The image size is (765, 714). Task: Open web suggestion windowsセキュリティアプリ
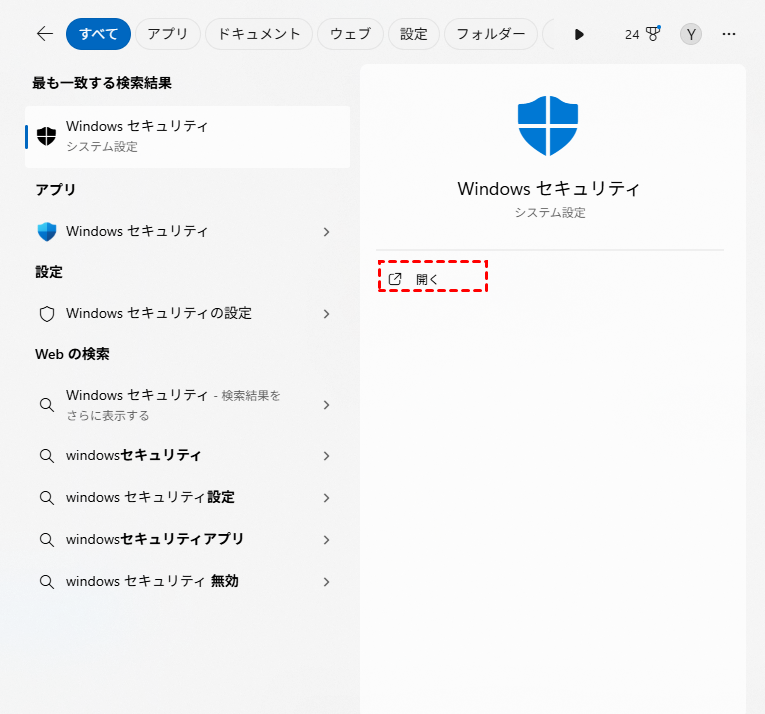click(187, 540)
